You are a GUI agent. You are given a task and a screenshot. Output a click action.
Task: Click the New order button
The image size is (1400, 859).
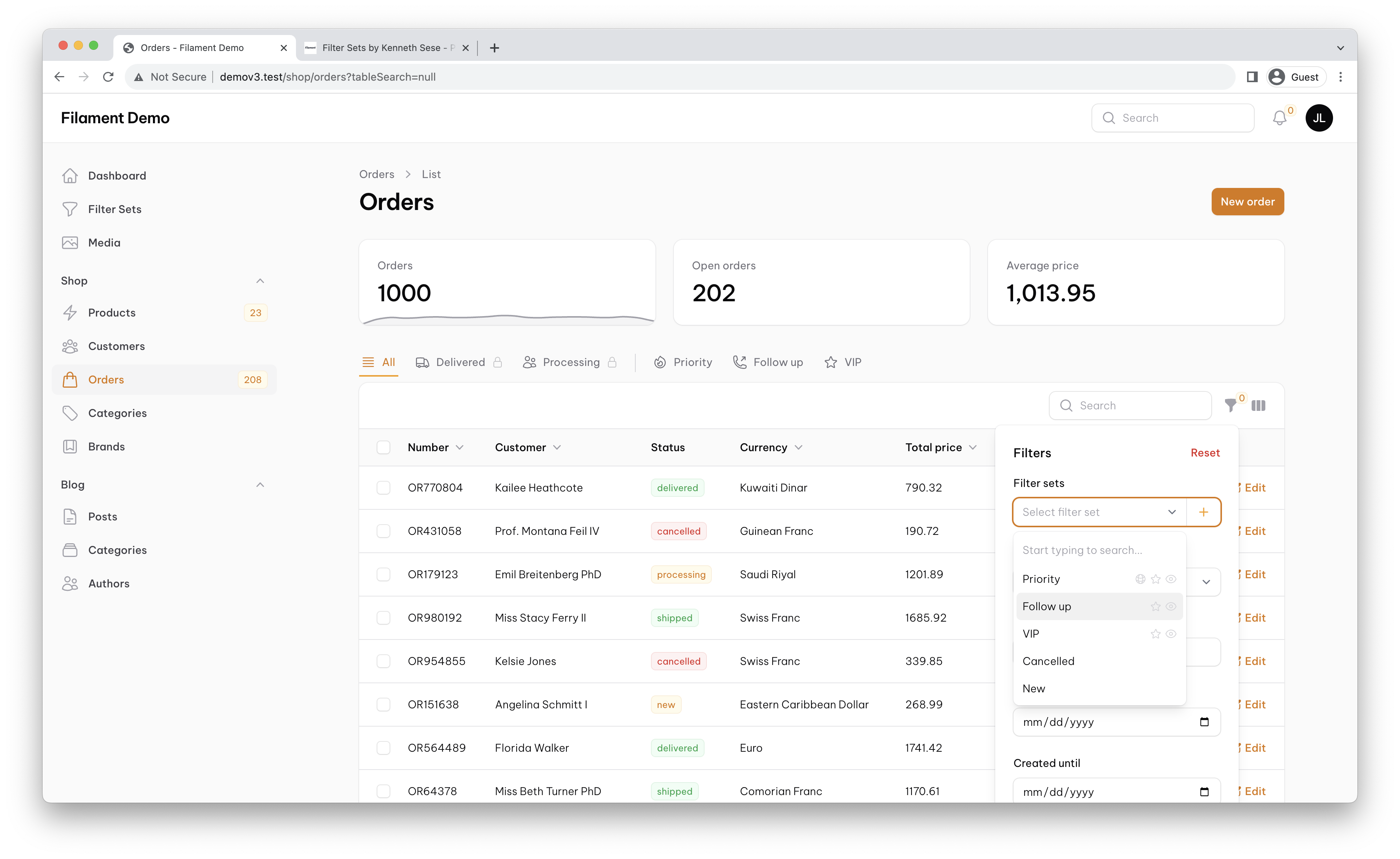tap(1248, 201)
